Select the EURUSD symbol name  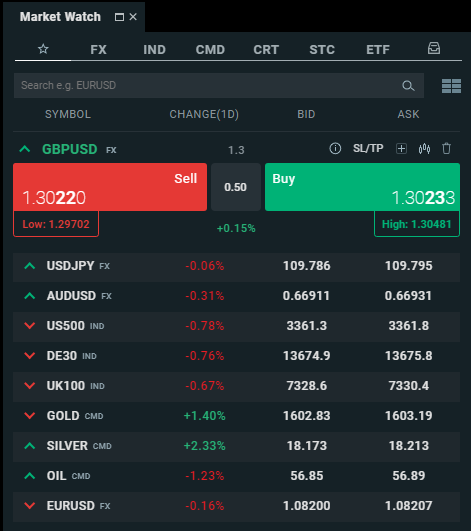click(x=71, y=506)
